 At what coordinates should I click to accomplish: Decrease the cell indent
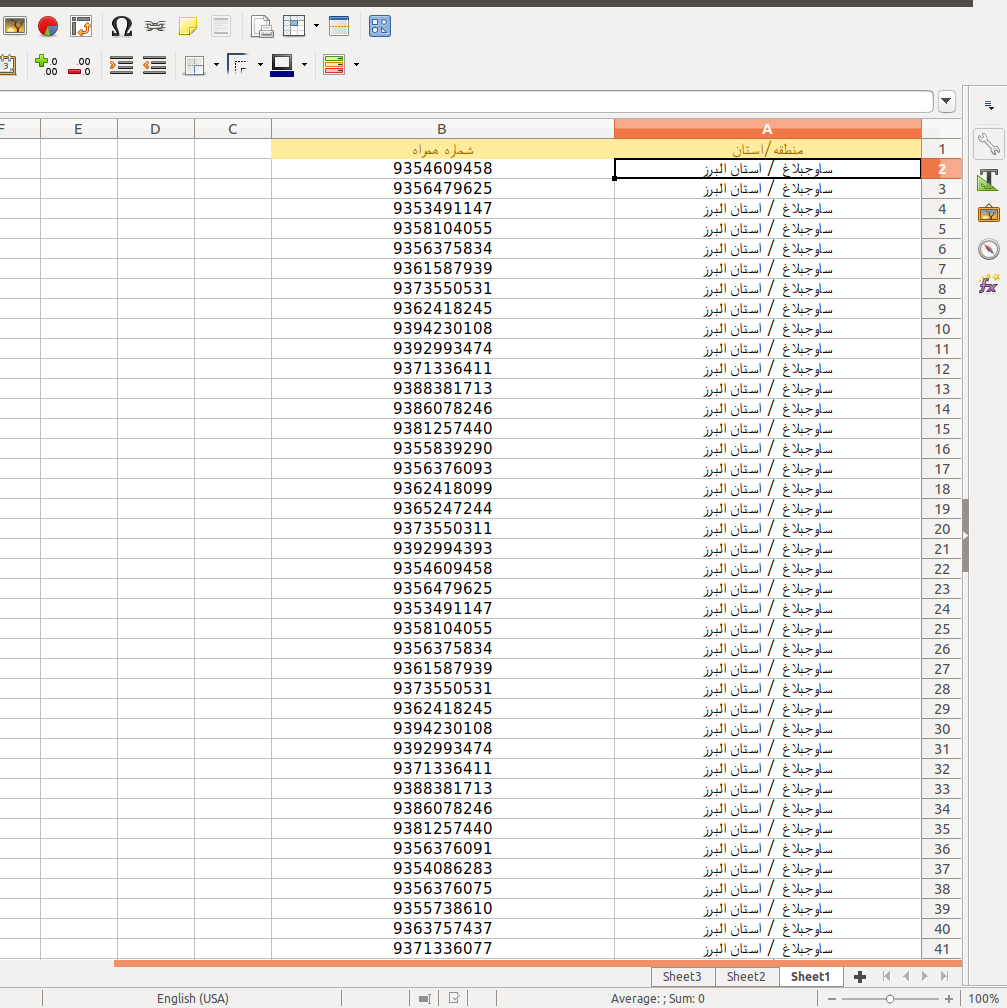[154, 65]
